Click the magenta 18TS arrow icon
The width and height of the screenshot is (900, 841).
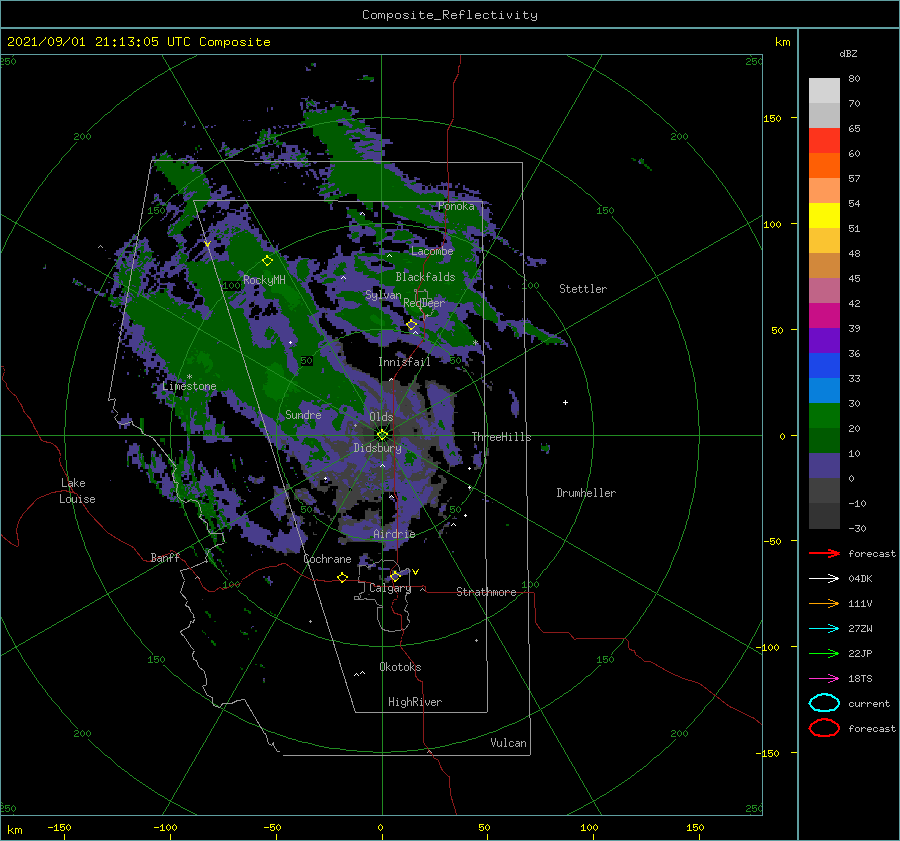click(x=824, y=679)
